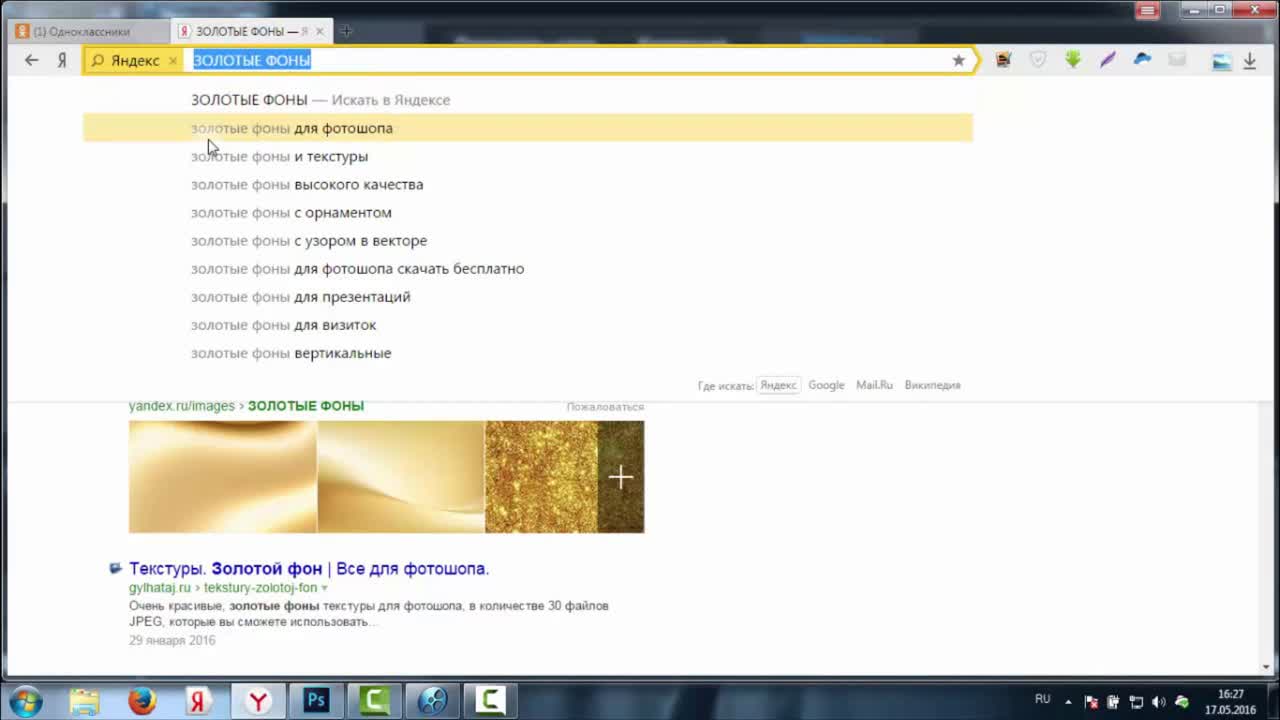Open the round blue taskbar app icon
Screen dimensions: 1280x720
432,701
